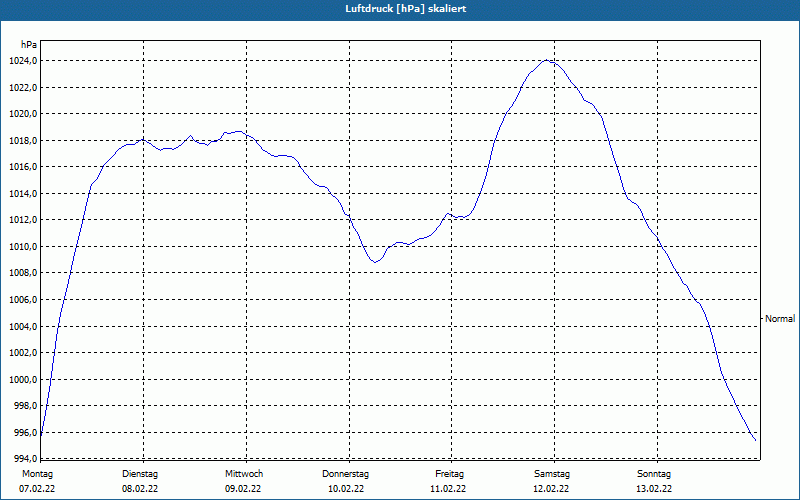Click the Samstag day label
Image resolution: width=800 pixels, height=500 pixels.
pos(552,474)
